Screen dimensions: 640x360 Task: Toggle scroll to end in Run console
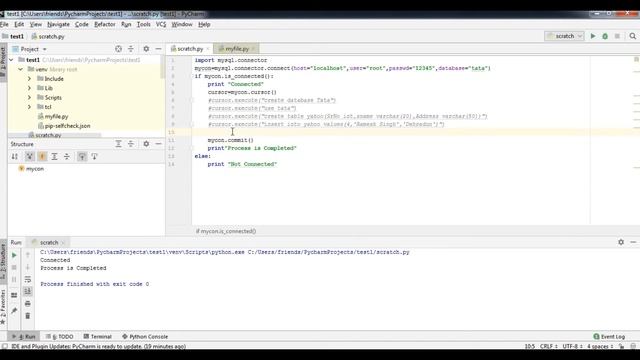(28, 291)
